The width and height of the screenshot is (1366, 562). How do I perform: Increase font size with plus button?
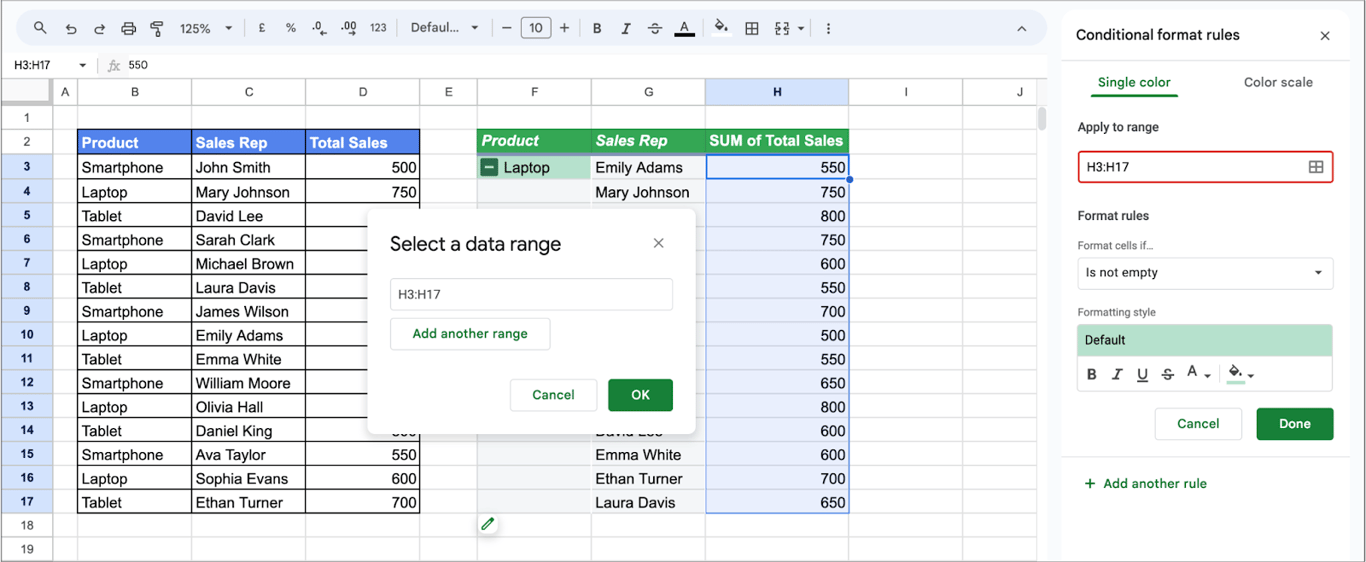click(564, 28)
